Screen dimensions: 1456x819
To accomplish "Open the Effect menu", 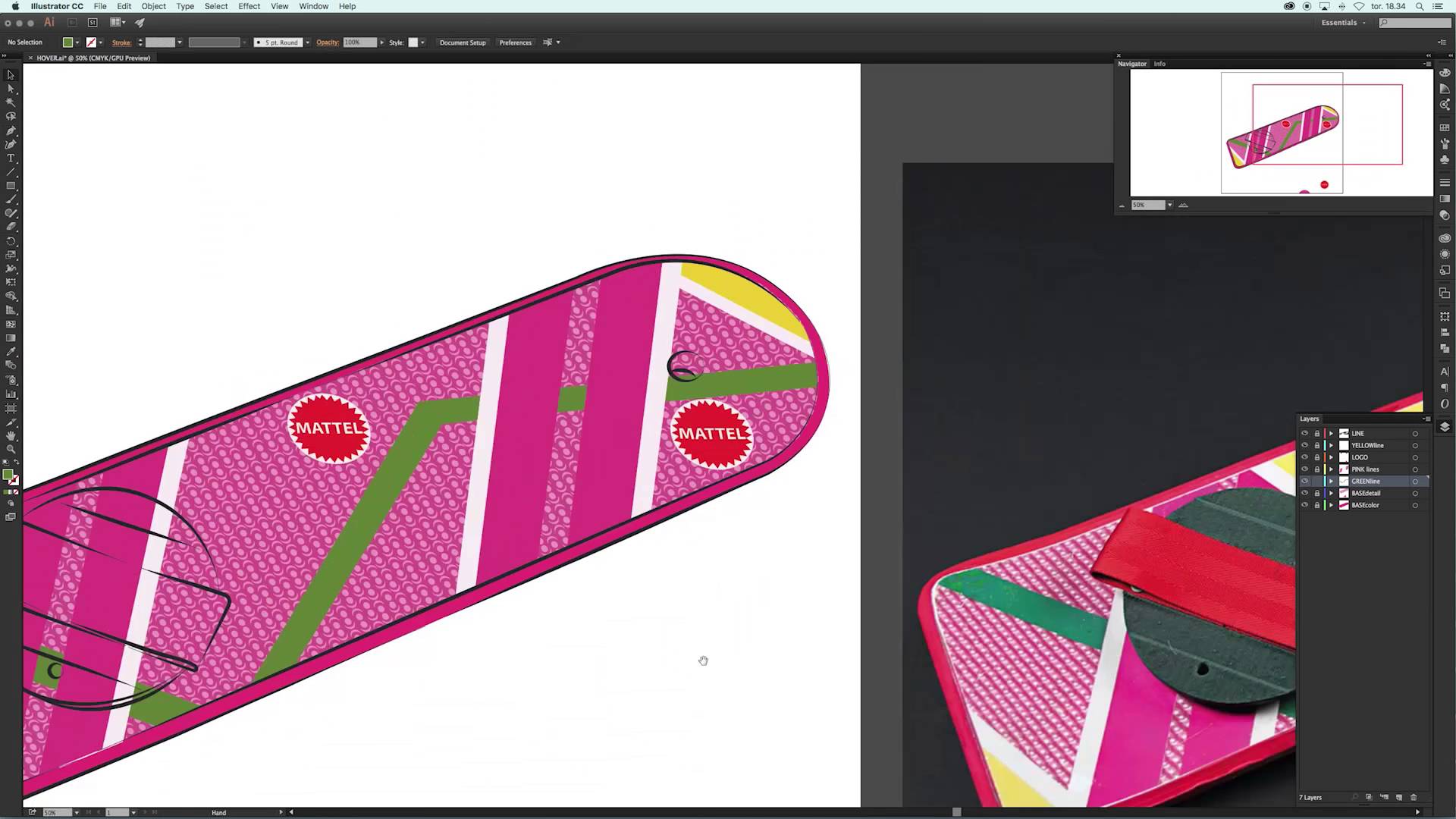I will (x=249, y=6).
